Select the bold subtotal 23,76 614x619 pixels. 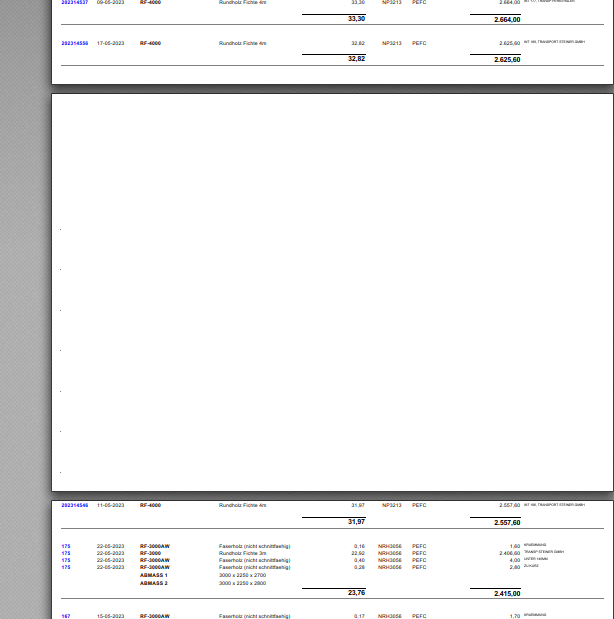pos(356,593)
